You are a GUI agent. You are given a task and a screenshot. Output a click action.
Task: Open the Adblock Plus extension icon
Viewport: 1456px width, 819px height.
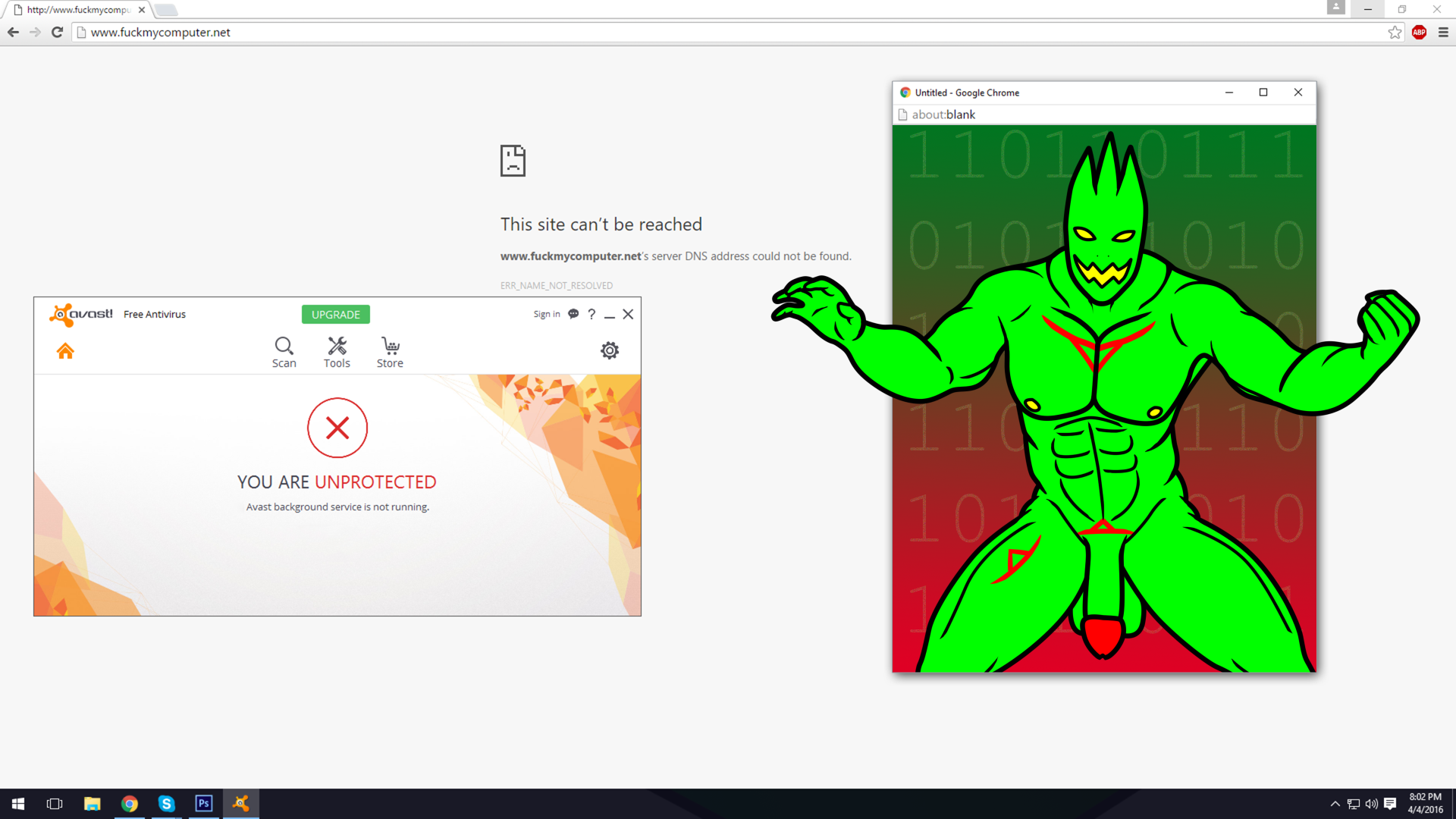point(1419,32)
